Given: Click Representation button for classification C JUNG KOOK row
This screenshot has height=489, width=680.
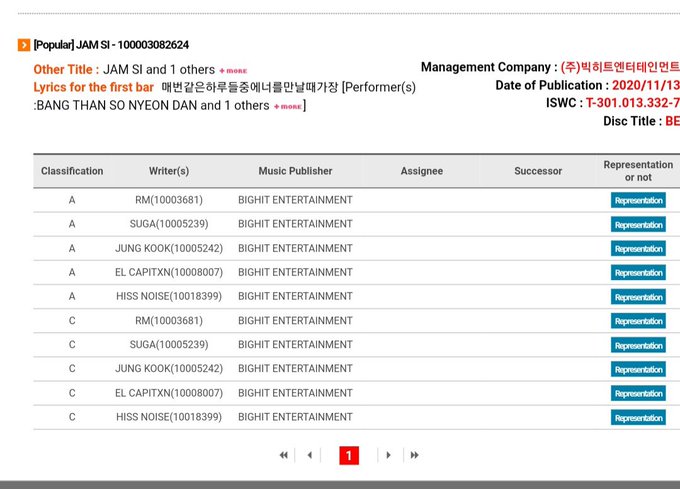Looking at the screenshot, I should click(x=638, y=369).
